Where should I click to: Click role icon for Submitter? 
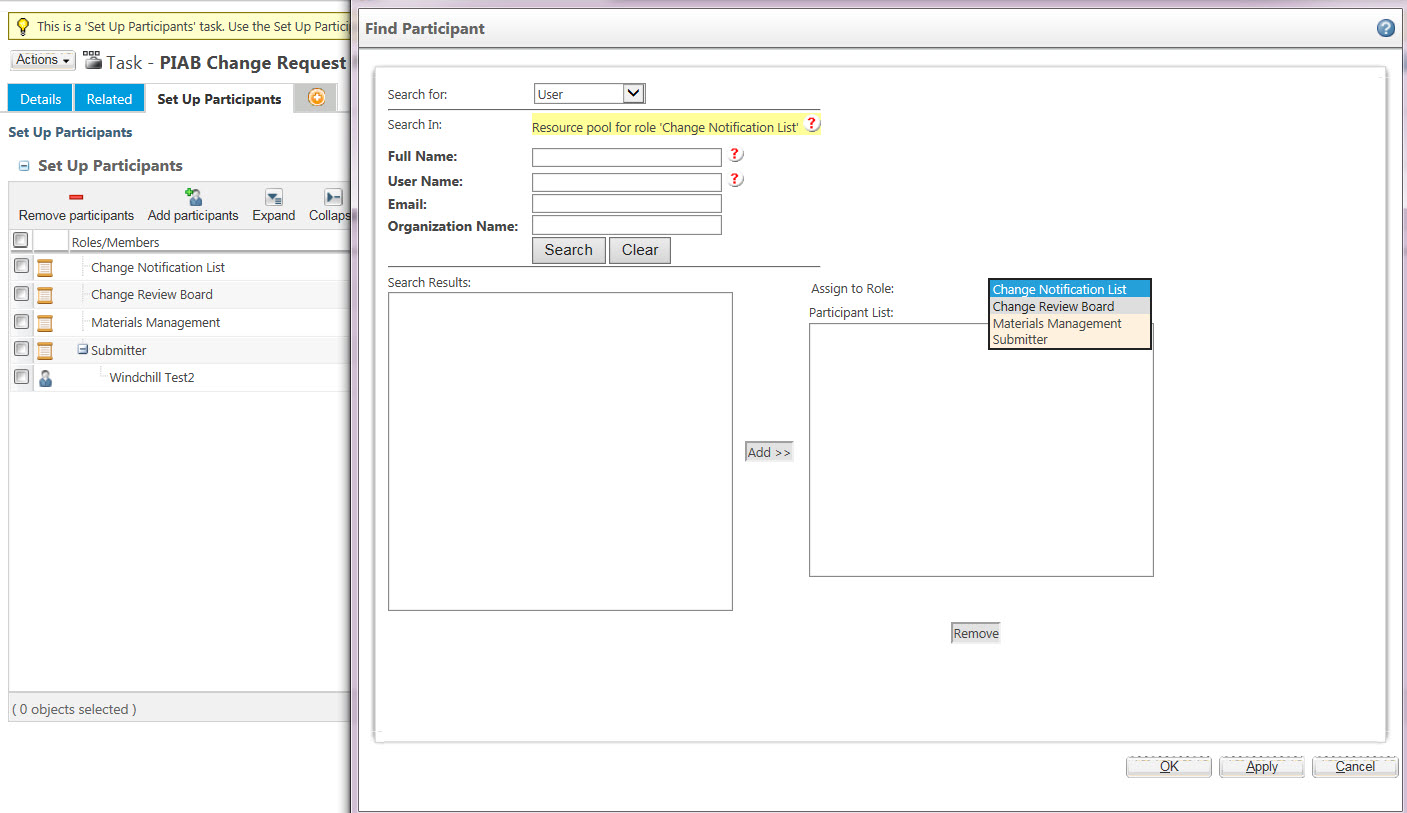click(45, 351)
